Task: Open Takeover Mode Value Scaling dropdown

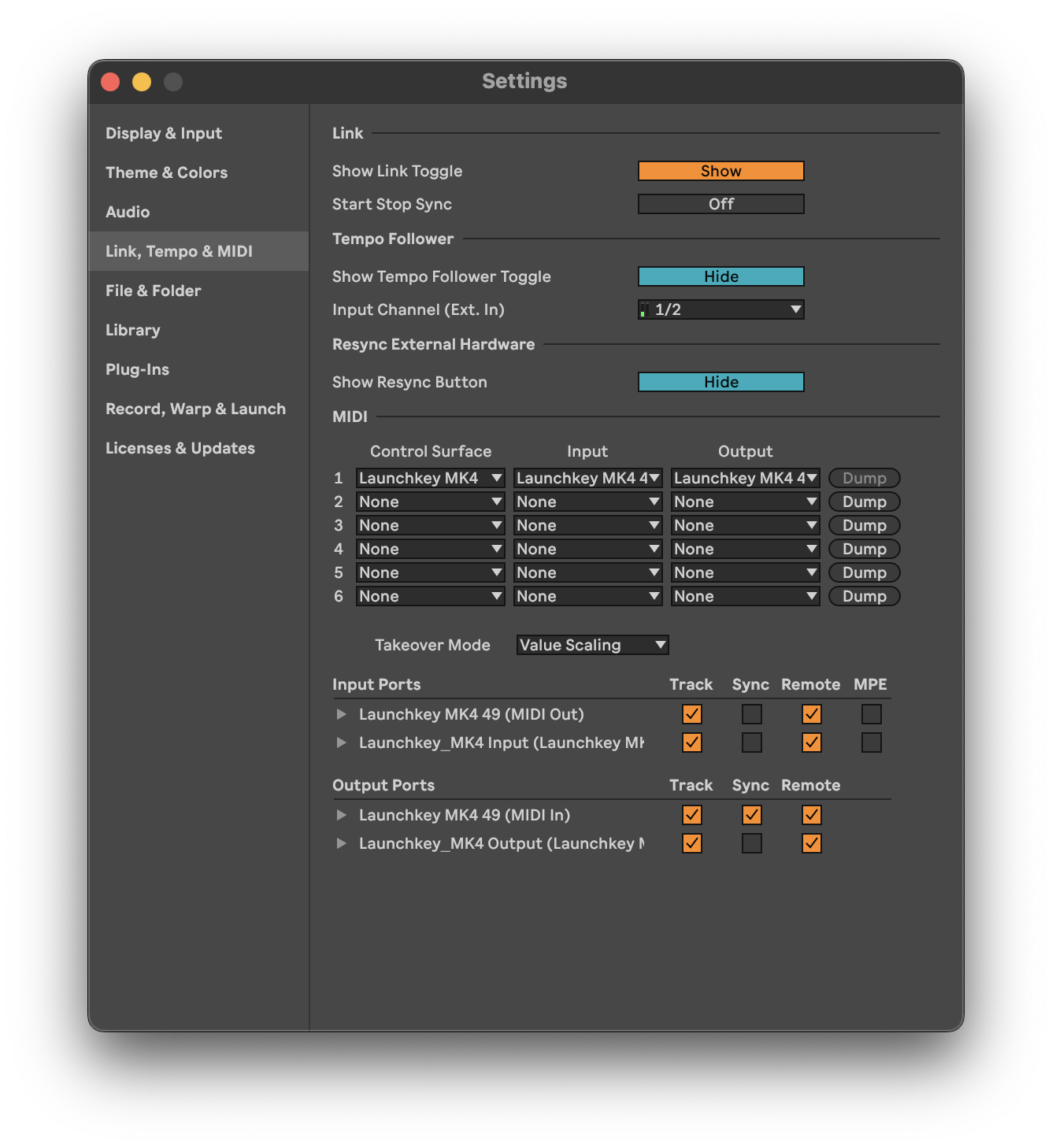Action: click(593, 645)
